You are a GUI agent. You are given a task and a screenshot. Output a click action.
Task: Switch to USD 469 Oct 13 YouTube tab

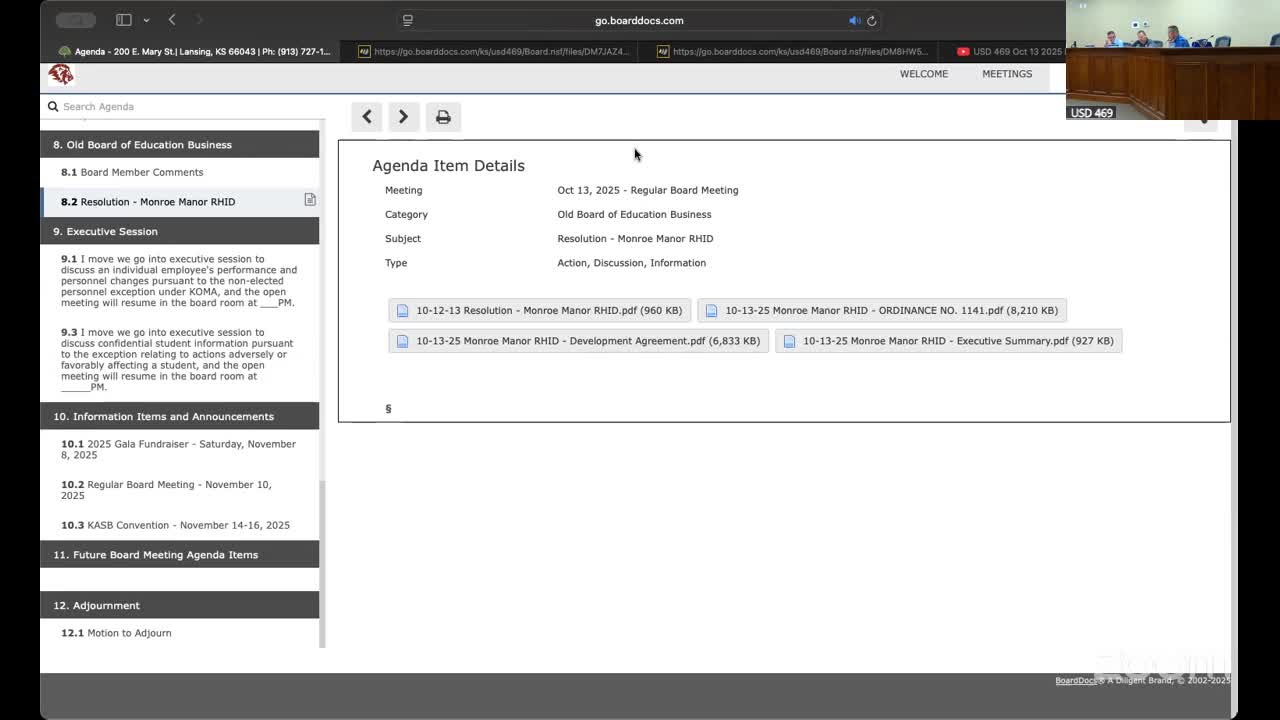1010,51
